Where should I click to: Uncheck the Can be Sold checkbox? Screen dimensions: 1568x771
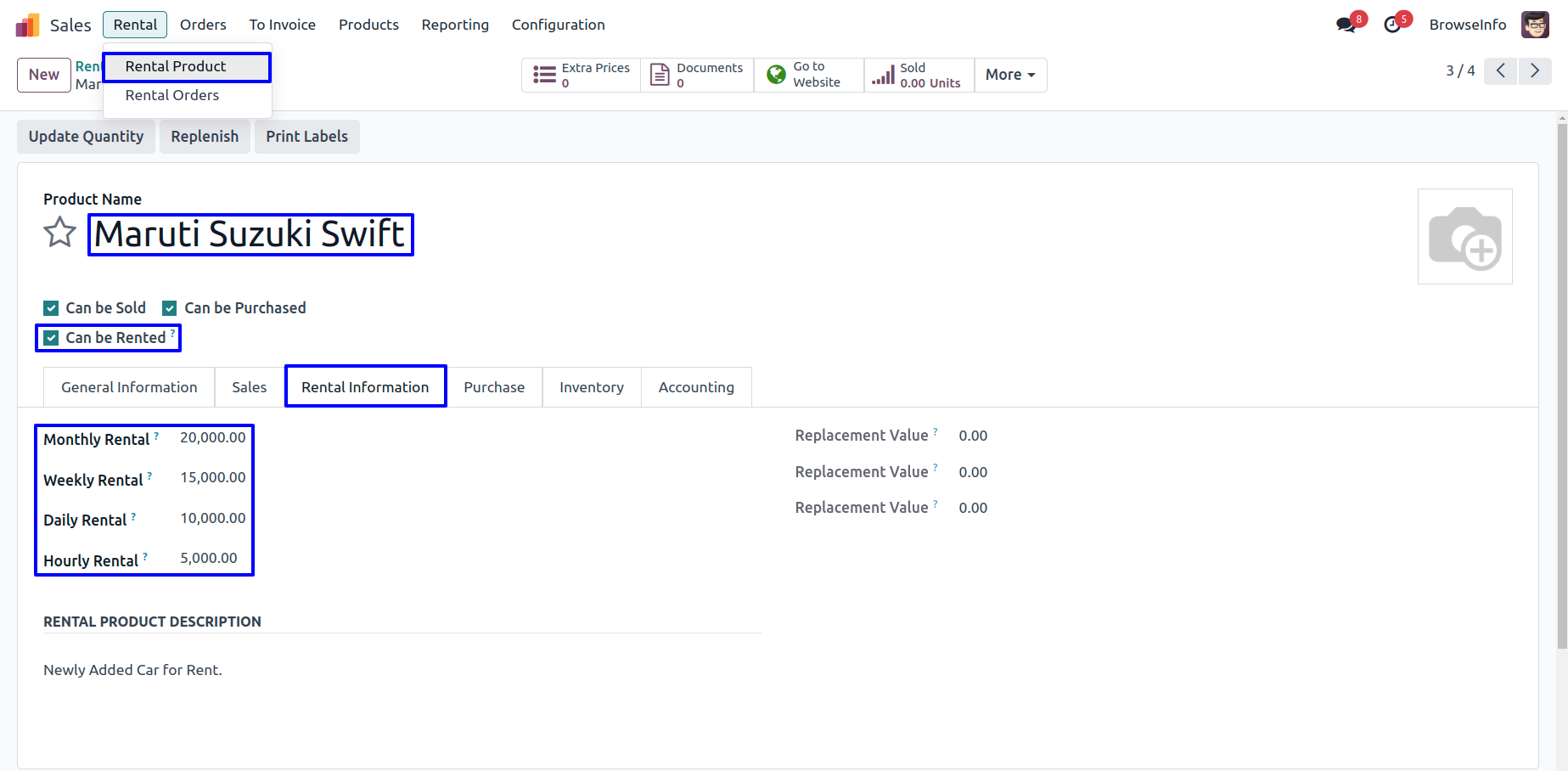pos(52,308)
